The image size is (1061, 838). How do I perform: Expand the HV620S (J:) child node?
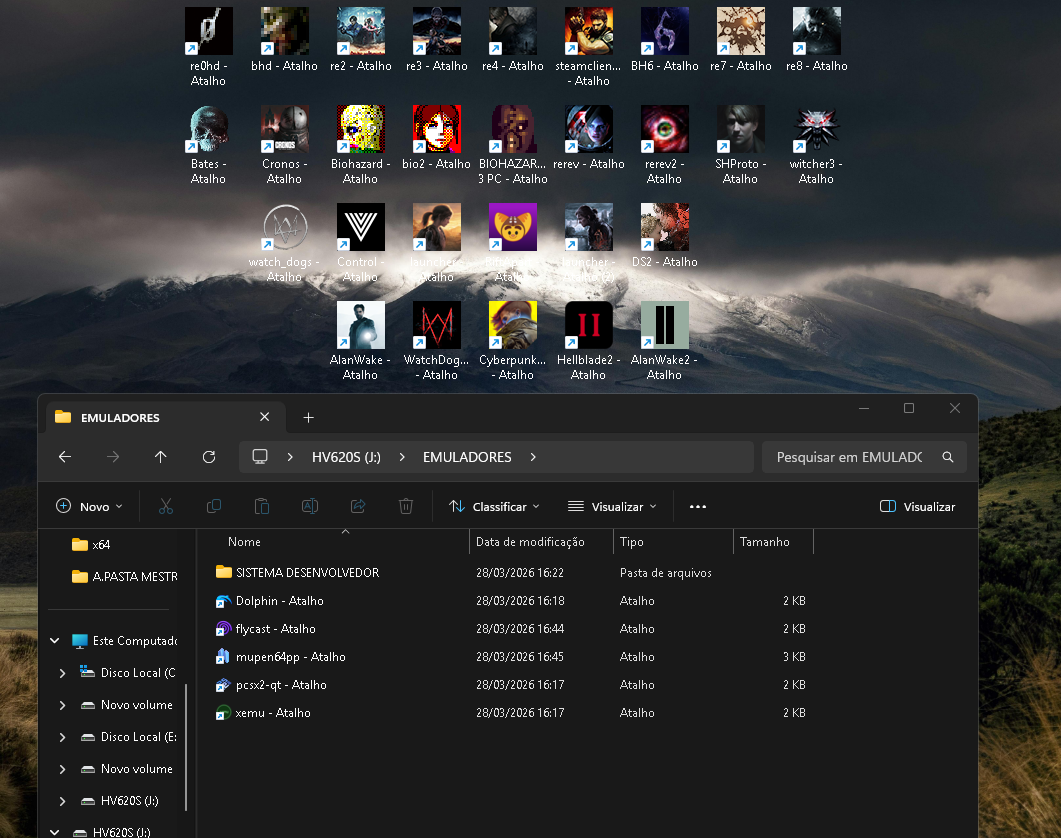pyautogui.click(x=62, y=801)
